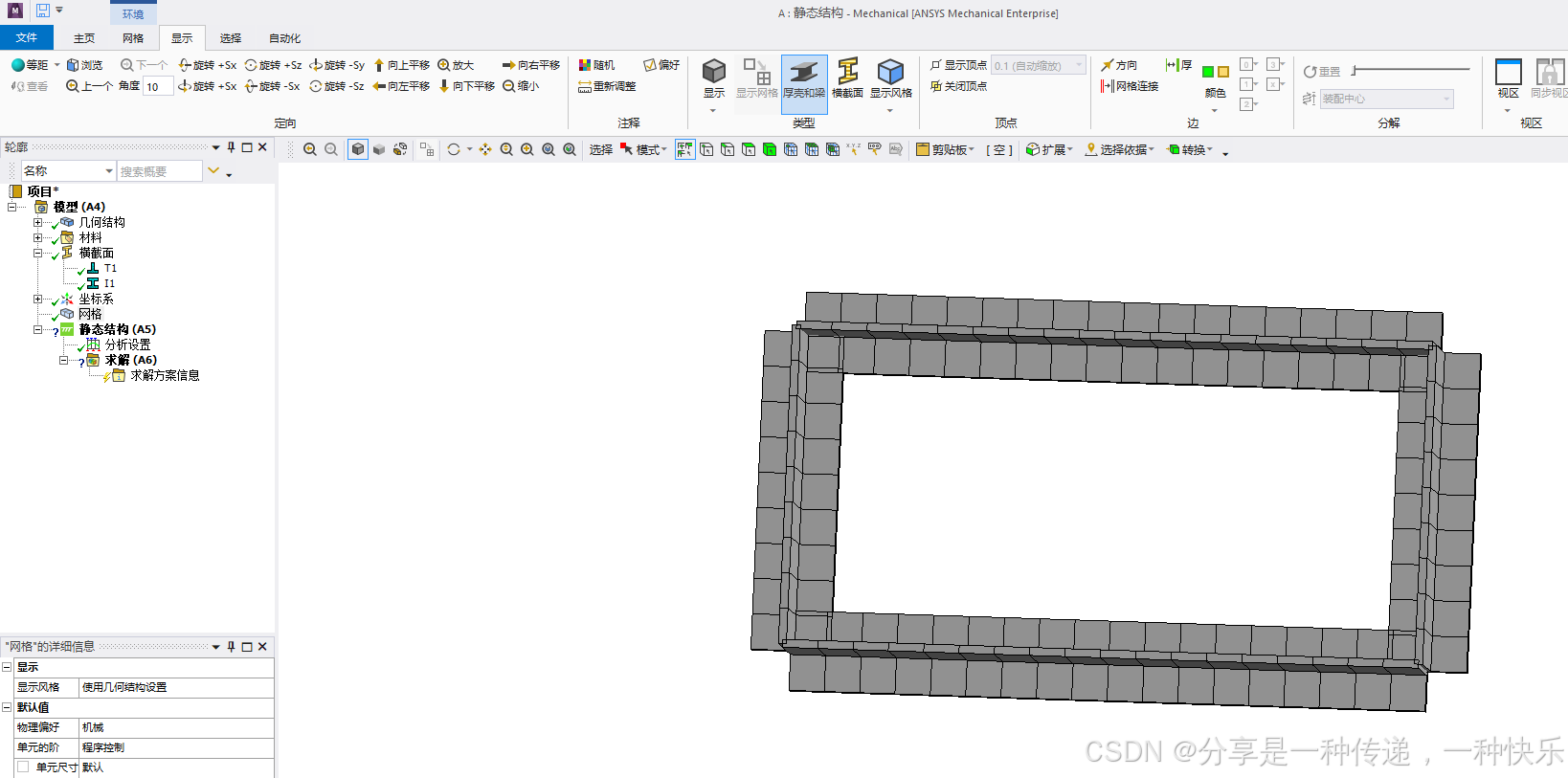Screen dimensions: 1568x778
Task: Toggle 显示顶点 show vertices
Action: coord(958,65)
